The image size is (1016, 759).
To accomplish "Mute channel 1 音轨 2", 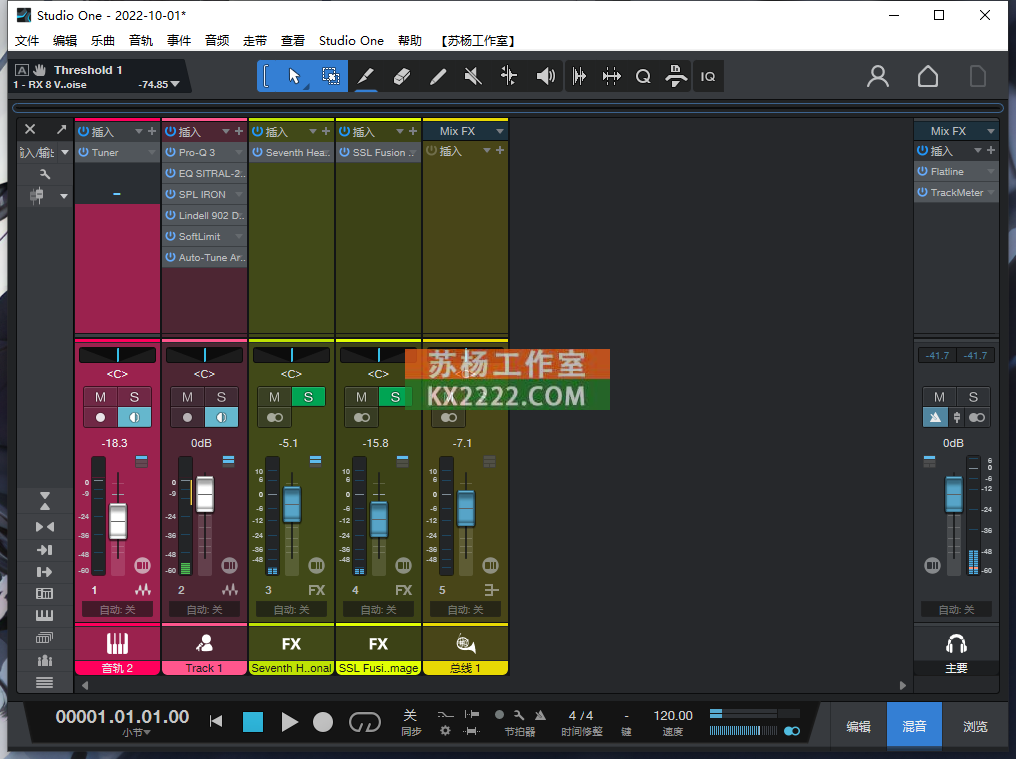I will coord(100,397).
